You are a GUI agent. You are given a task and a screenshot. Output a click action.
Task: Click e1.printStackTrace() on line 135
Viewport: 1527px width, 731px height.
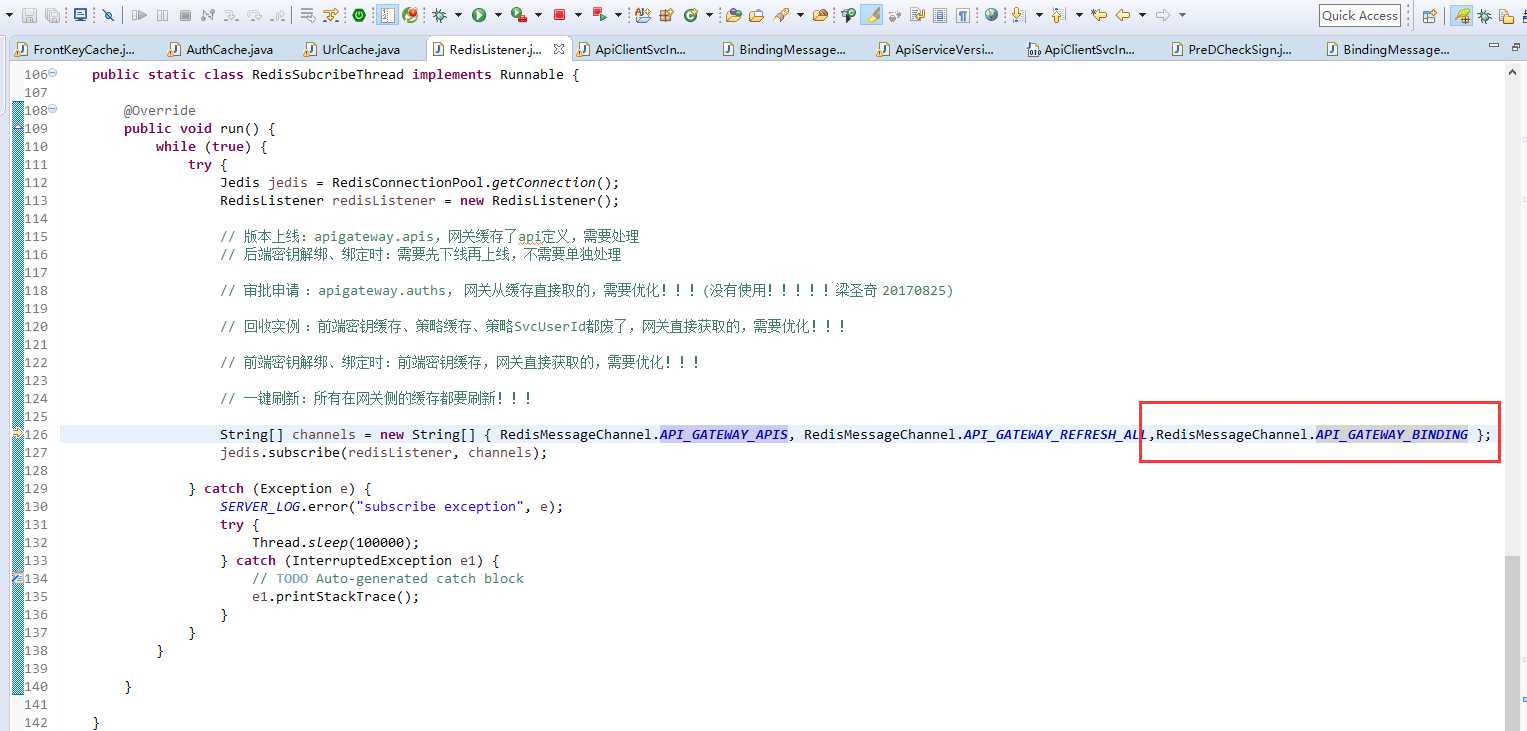click(336, 596)
